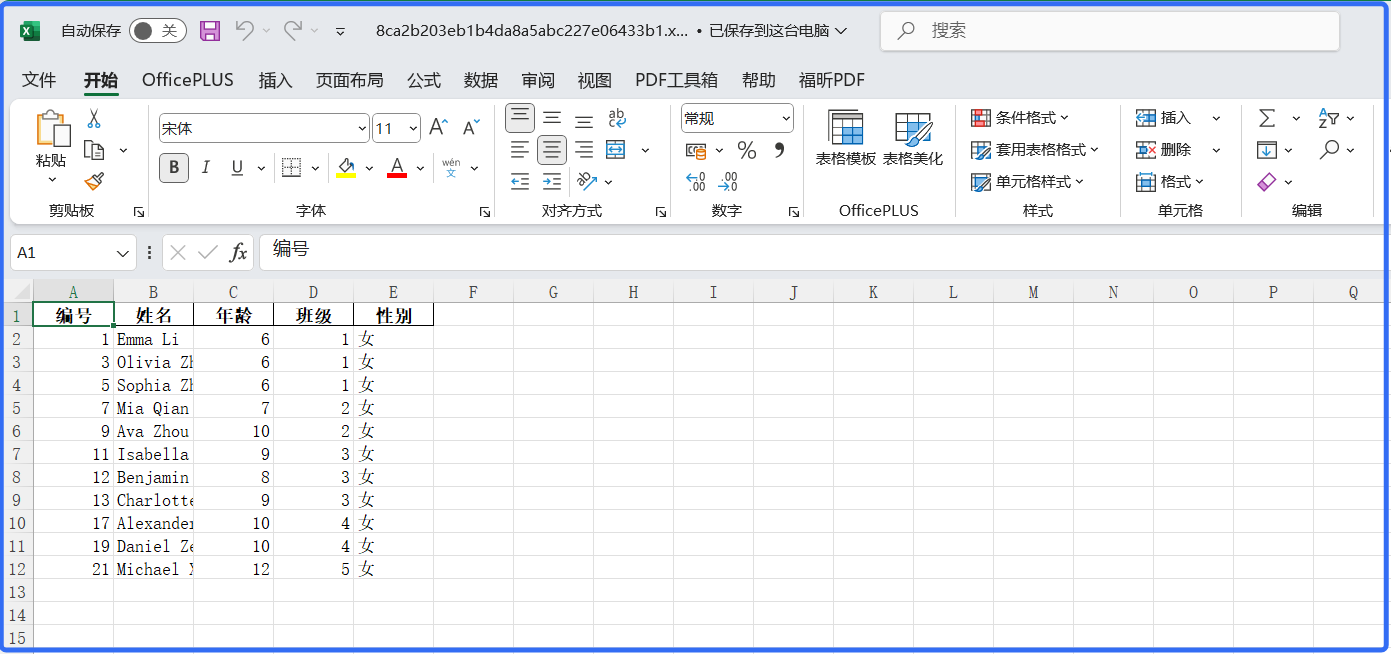Apply percent style to the selection
This screenshot has width=1391, height=654.
(746, 148)
